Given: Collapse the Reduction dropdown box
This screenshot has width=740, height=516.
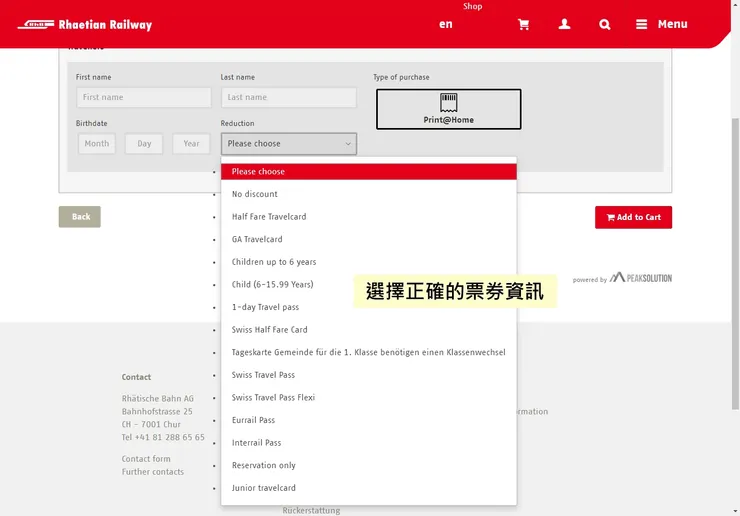Looking at the screenshot, I should (288, 144).
